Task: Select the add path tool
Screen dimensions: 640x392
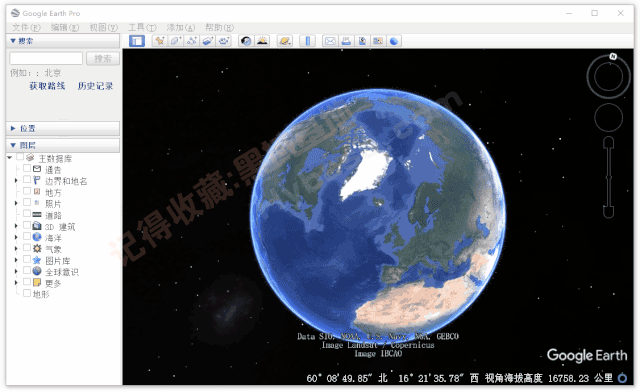Action: click(191, 41)
